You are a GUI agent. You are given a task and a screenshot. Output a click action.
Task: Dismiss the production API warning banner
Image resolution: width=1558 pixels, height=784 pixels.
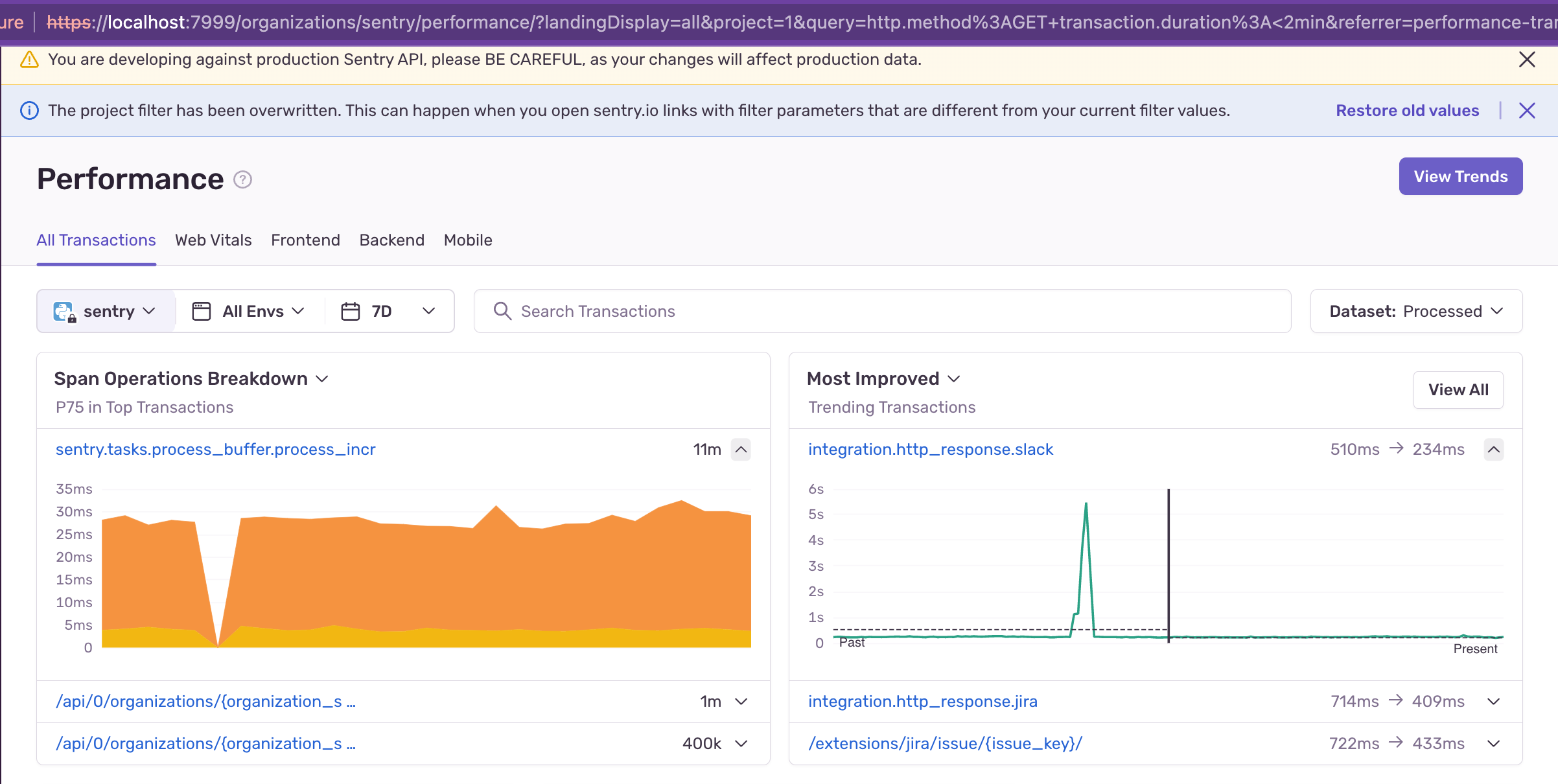[1527, 60]
